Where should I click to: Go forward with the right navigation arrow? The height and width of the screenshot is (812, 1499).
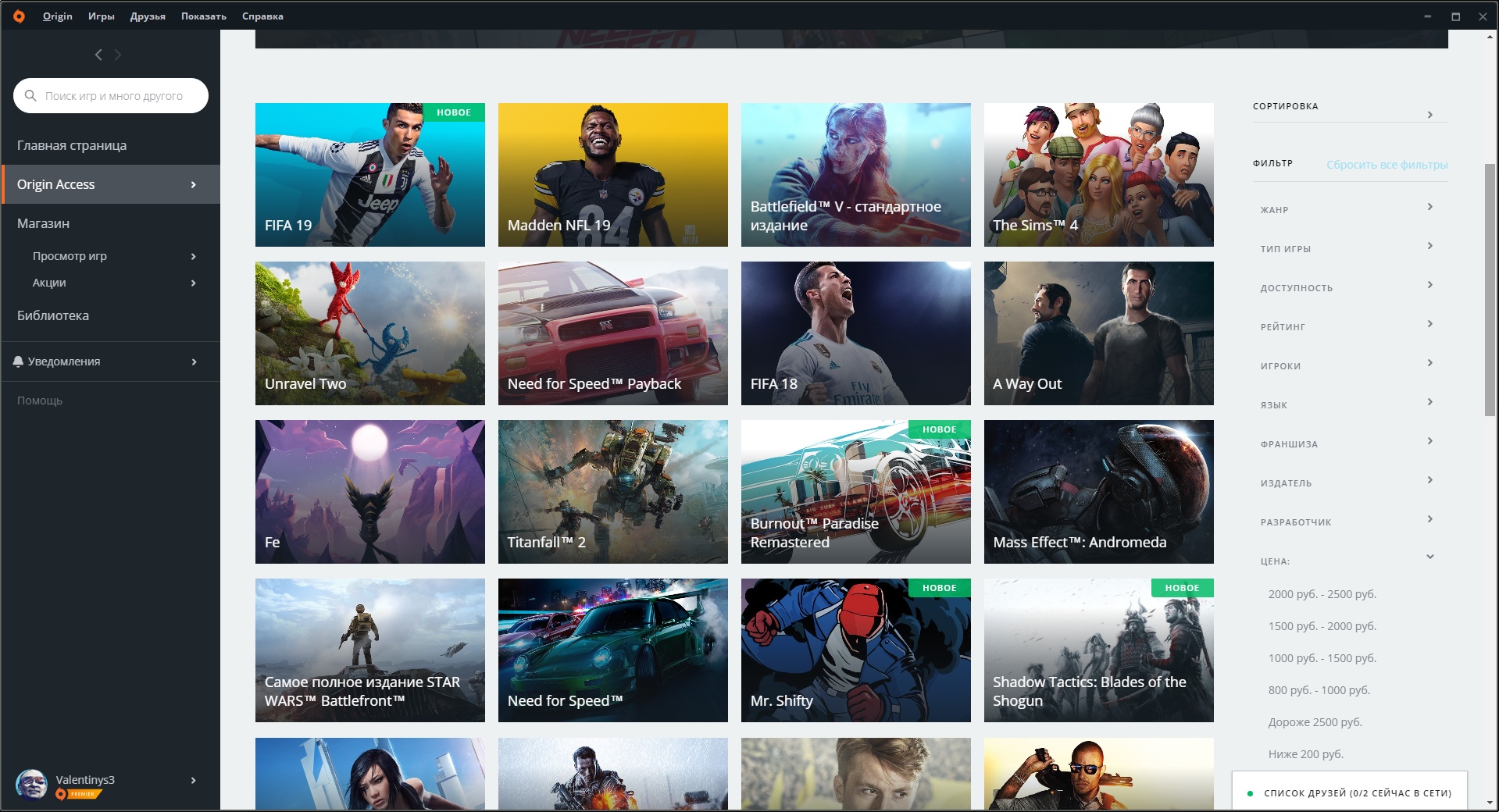tap(118, 55)
